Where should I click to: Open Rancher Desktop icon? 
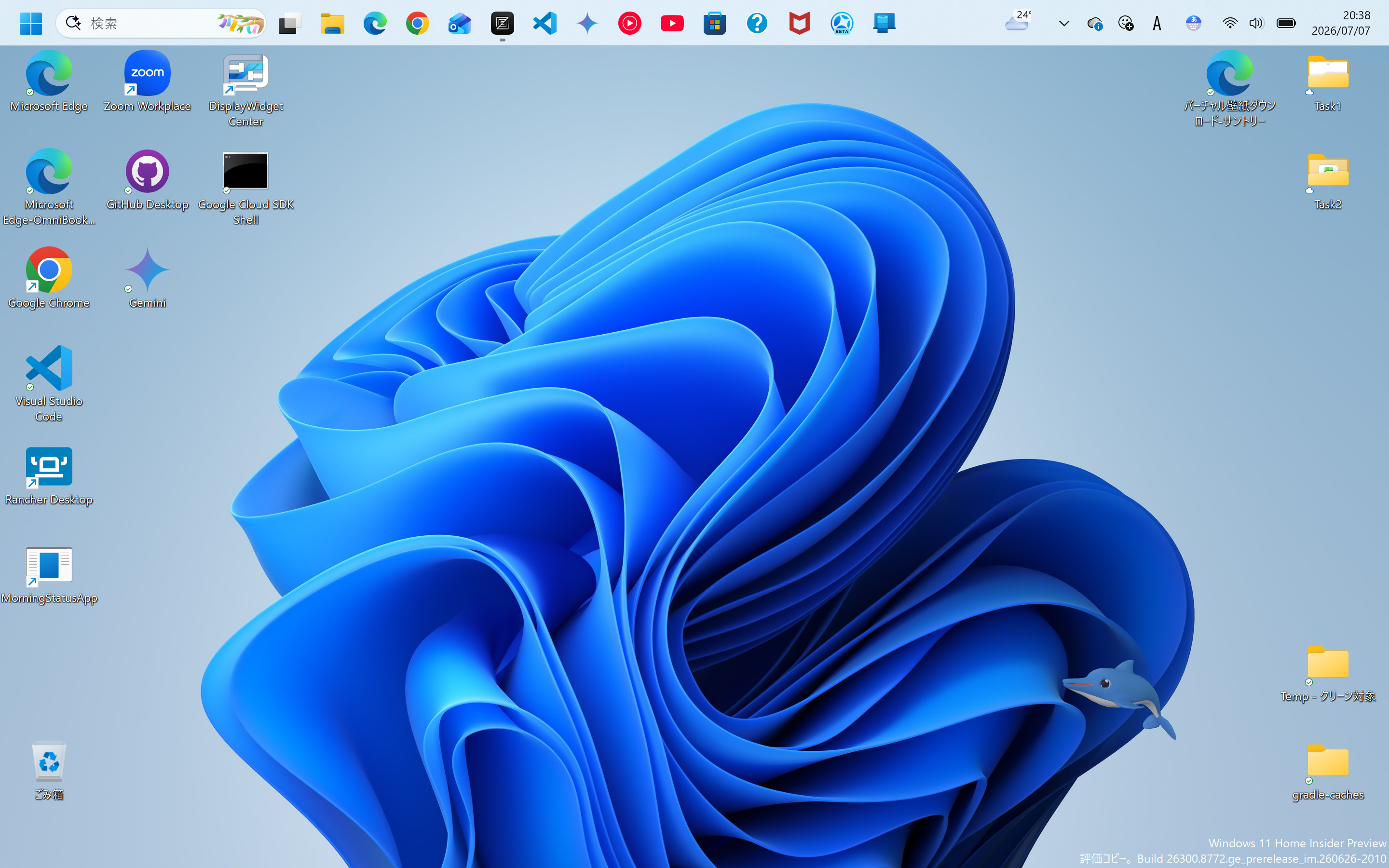coord(49,476)
